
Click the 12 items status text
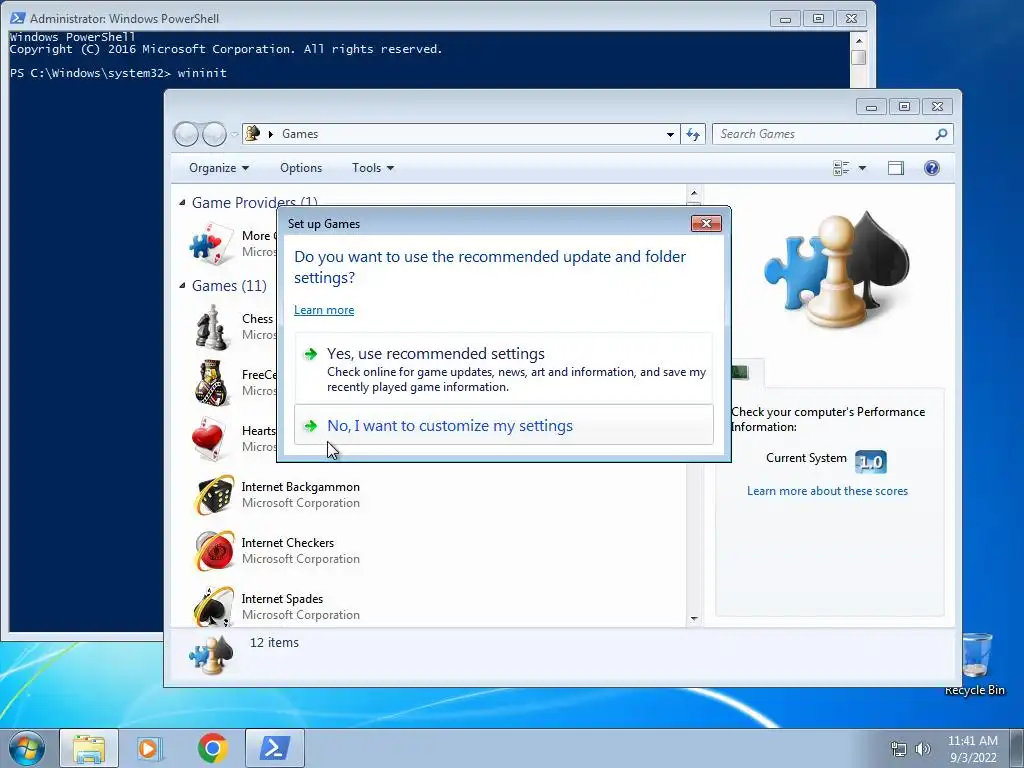tap(274, 643)
